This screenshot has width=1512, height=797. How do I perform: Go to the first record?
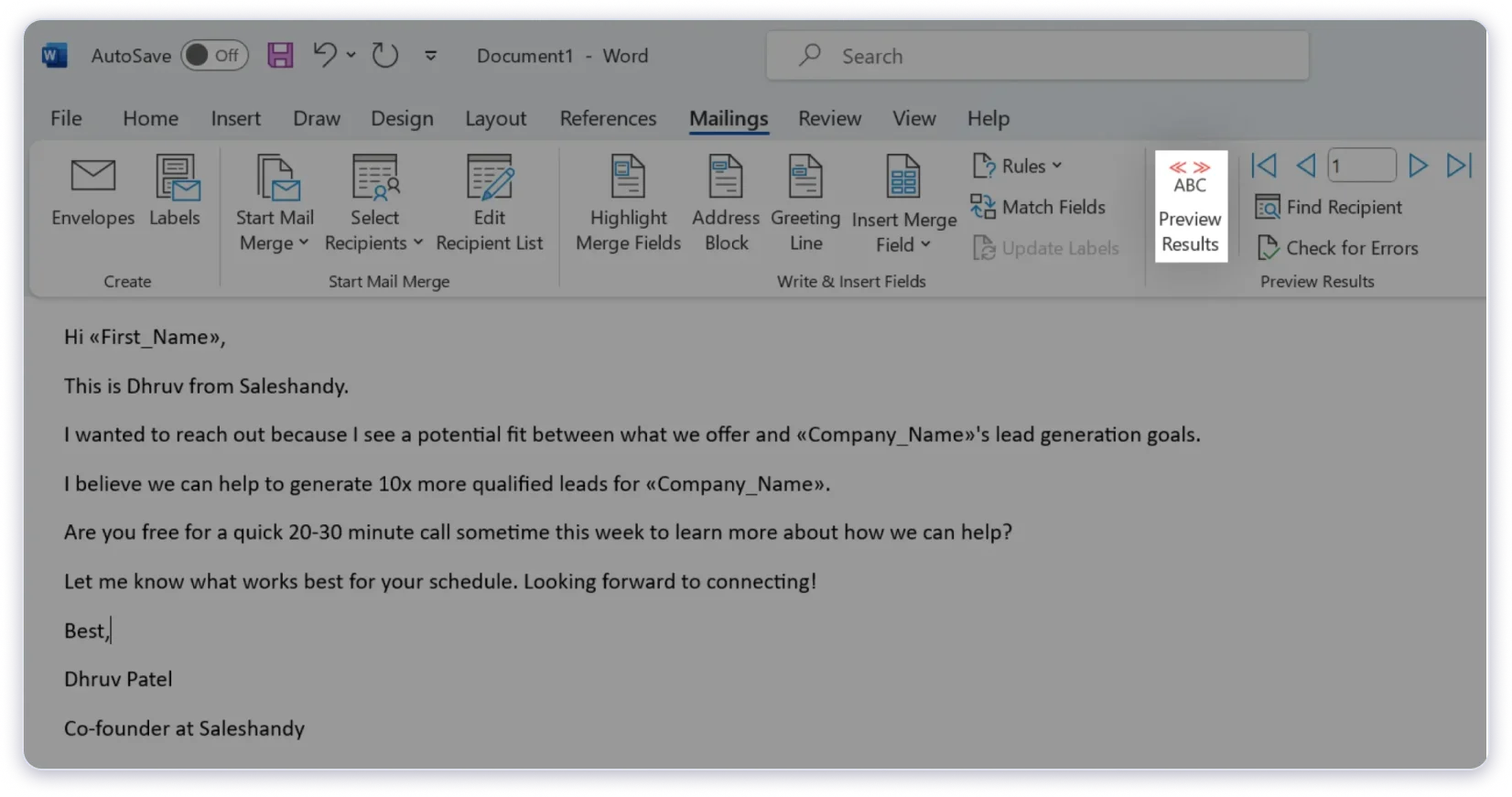point(1264,166)
